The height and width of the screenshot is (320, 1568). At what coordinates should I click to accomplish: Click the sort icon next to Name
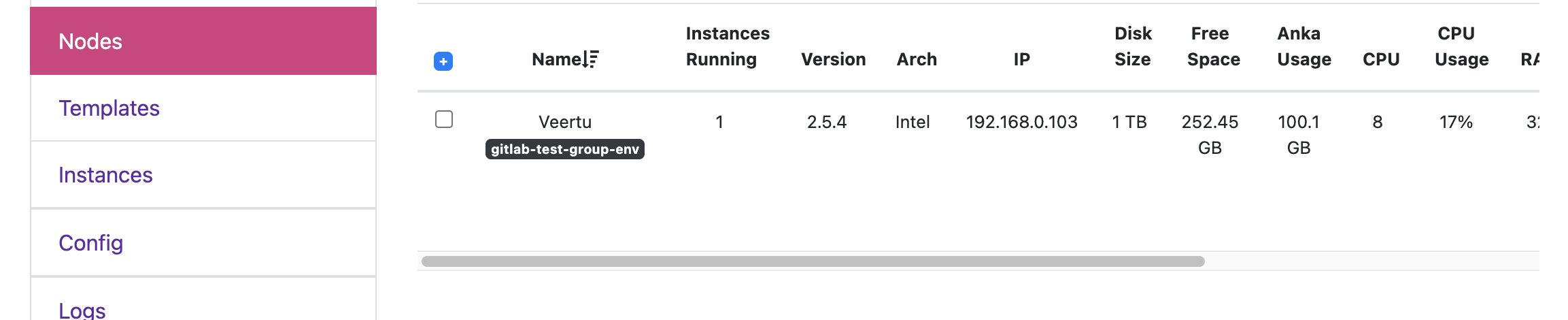(x=591, y=59)
